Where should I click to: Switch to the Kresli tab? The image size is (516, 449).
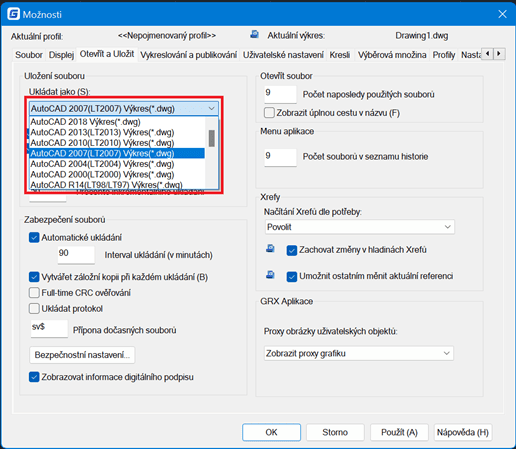point(340,55)
